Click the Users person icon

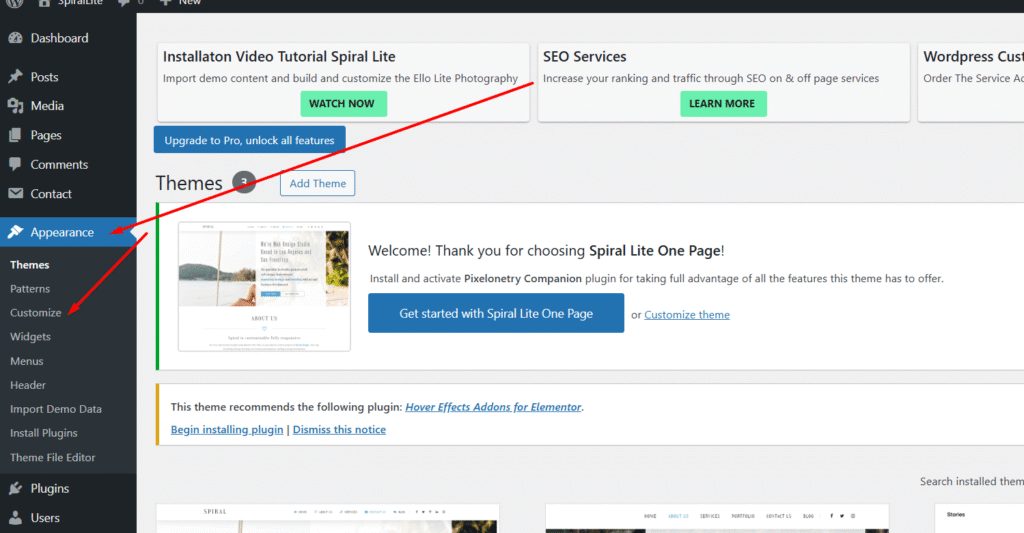click(16, 518)
